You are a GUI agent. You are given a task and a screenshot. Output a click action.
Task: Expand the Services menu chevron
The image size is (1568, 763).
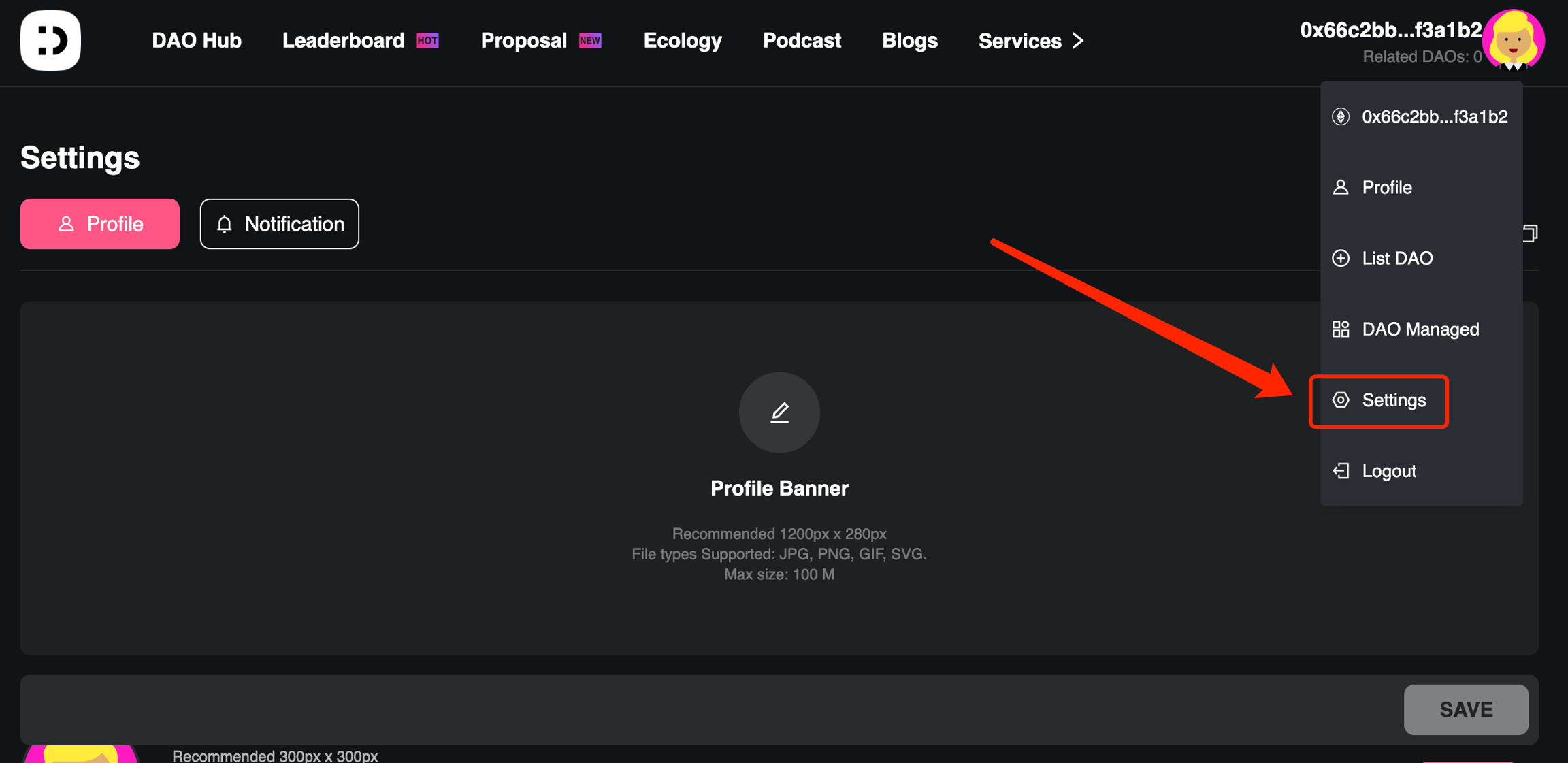(x=1078, y=41)
